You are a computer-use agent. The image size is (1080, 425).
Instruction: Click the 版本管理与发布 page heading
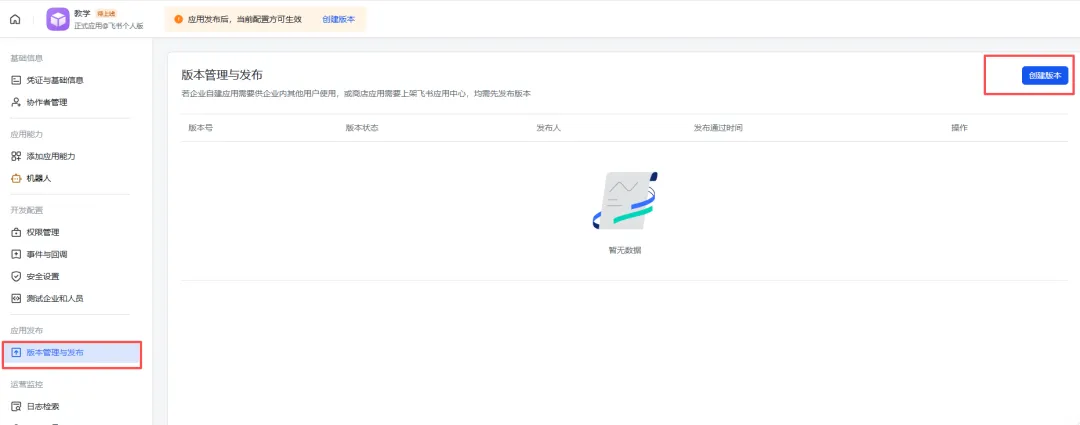click(222, 75)
